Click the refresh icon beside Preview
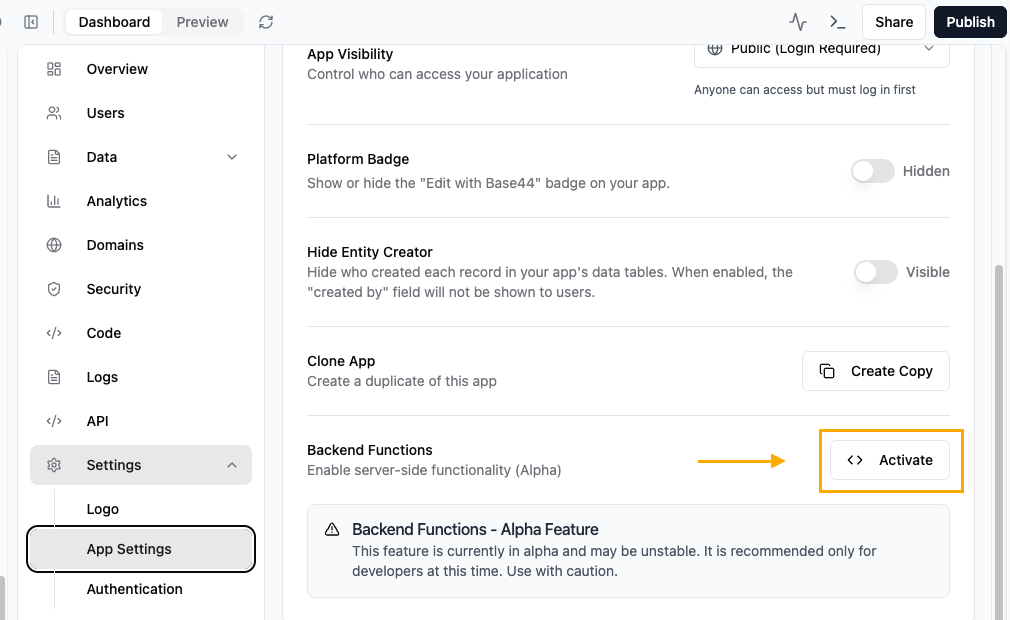 [266, 22]
